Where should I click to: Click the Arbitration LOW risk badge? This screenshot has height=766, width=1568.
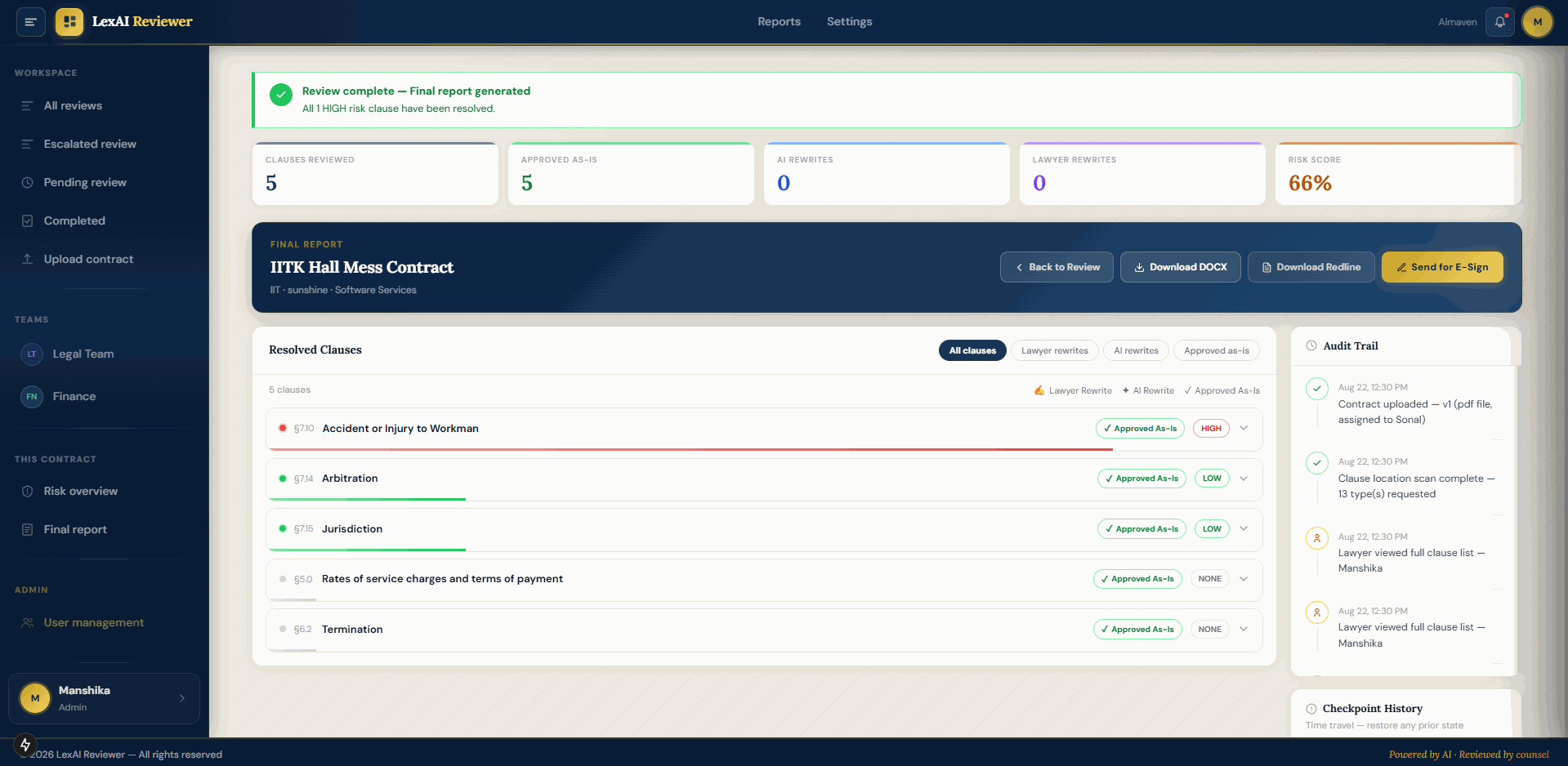pos(1212,479)
